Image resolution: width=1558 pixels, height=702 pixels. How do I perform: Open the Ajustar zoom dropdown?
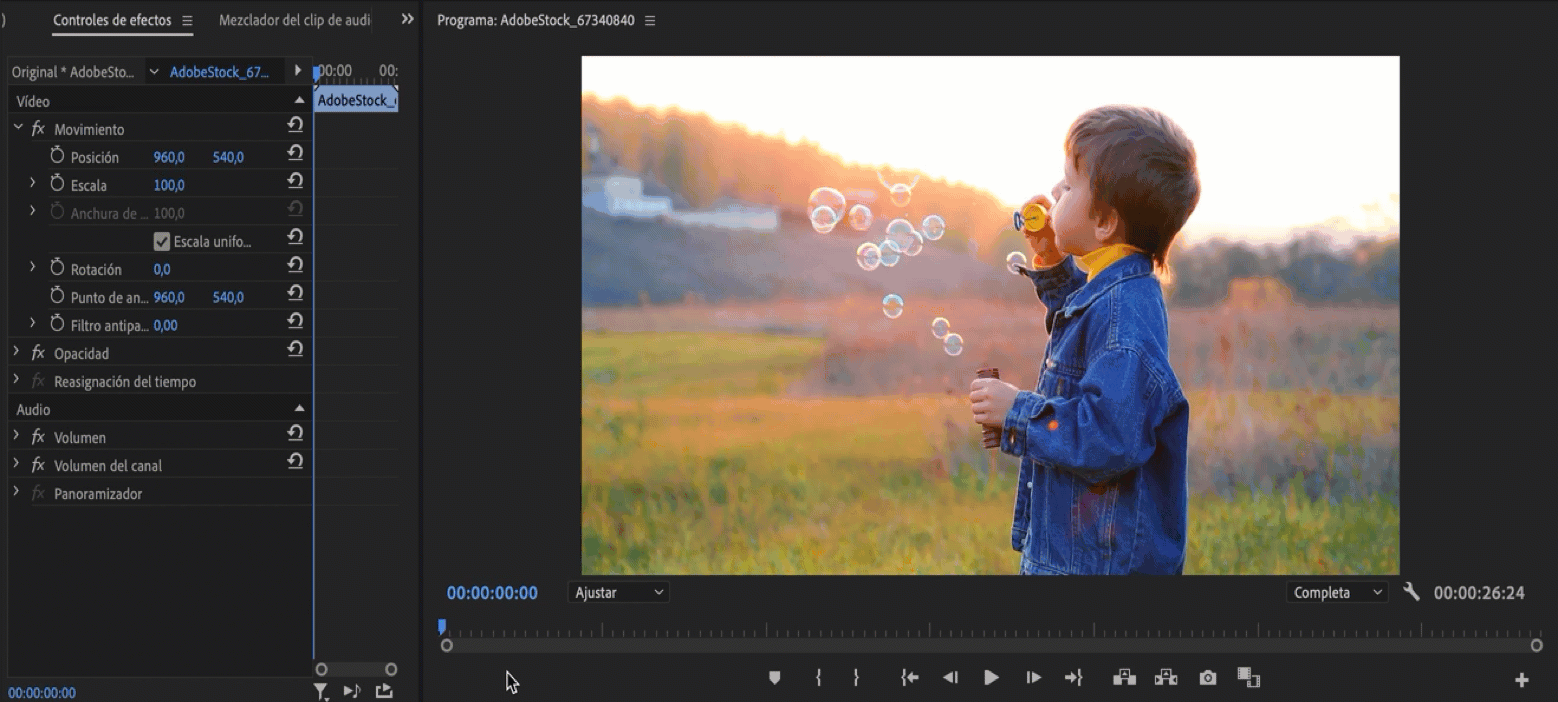click(619, 592)
